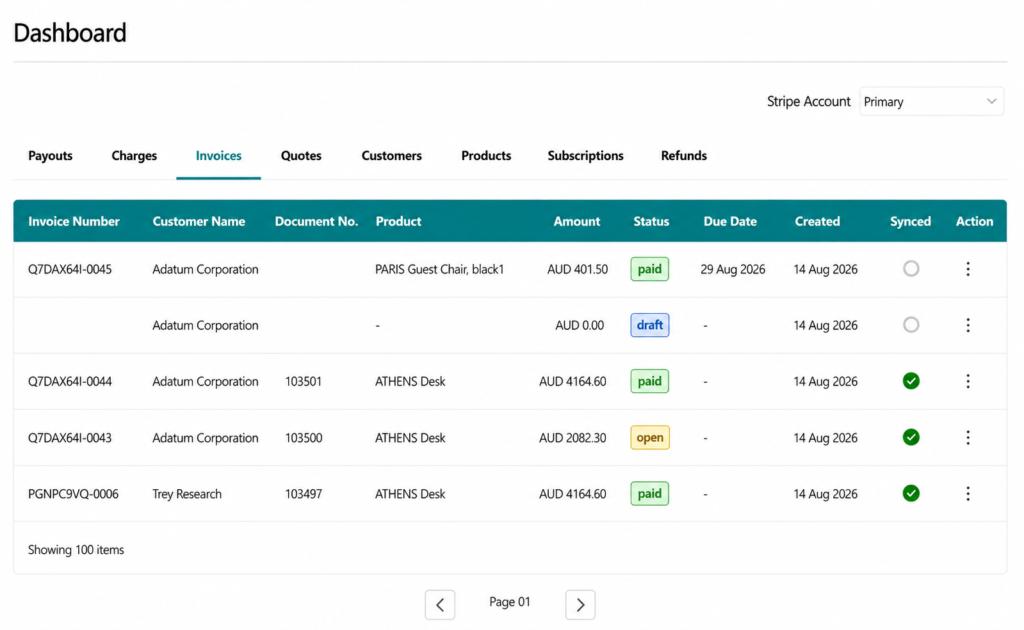Click the Amount column header
Viewport: 1024px width, 630px height.
click(x=577, y=221)
